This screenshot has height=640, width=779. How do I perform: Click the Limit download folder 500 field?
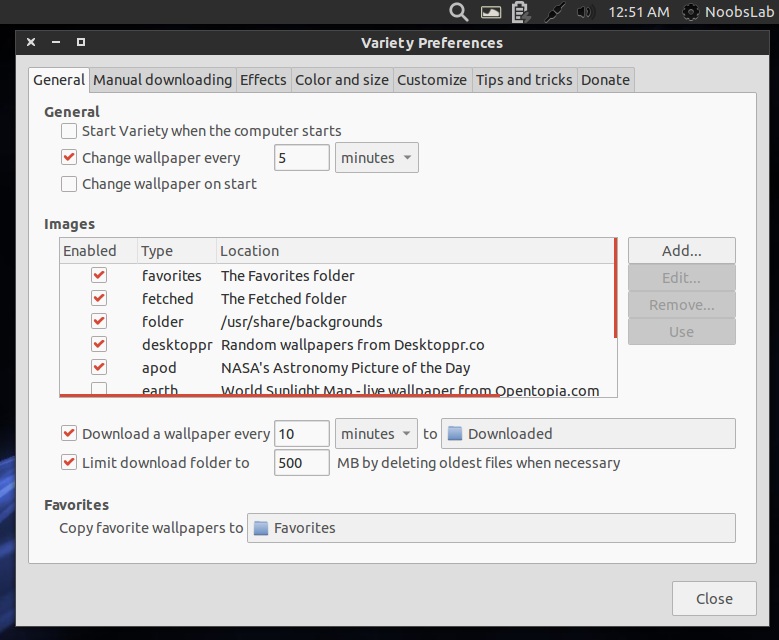[302, 463]
